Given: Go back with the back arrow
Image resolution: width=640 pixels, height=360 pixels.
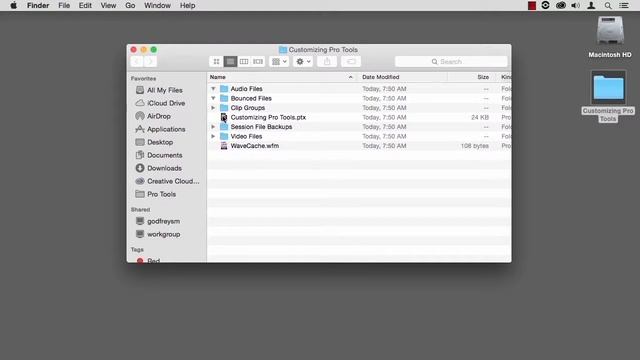Looking at the screenshot, I should tap(137, 62).
